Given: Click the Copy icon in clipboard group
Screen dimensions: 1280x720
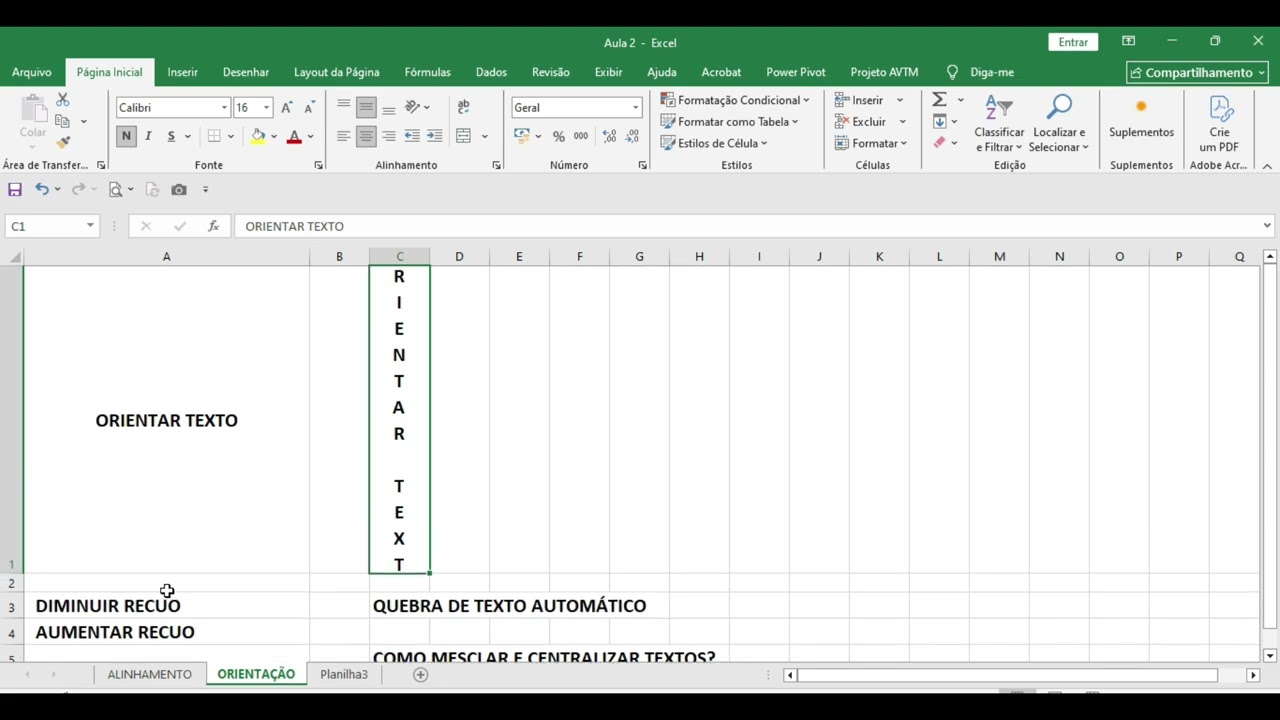Looking at the screenshot, I should pyautogui.click(x=63, y=121).
